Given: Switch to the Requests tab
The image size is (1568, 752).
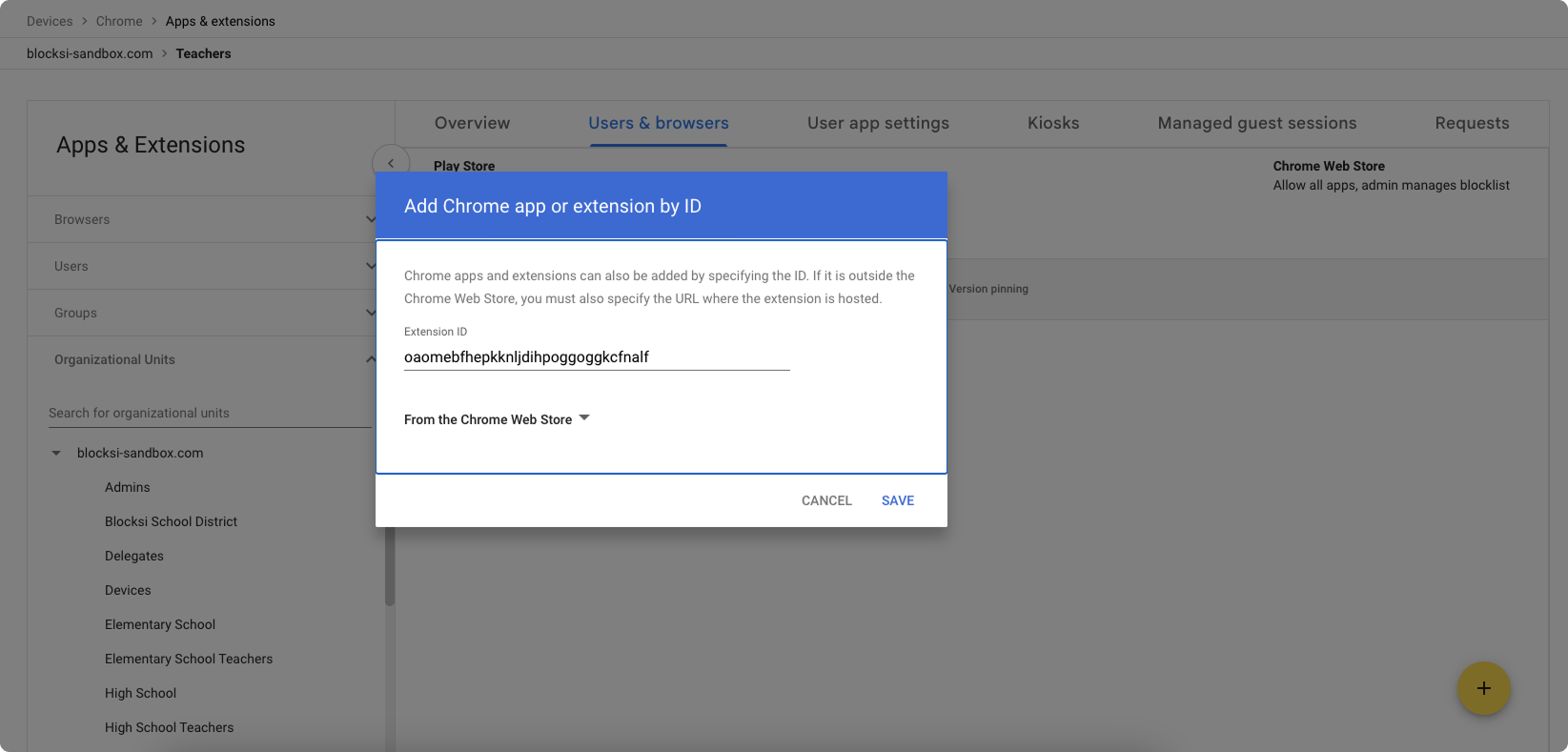Looking at the screenshot, I should coord(1472,123).
